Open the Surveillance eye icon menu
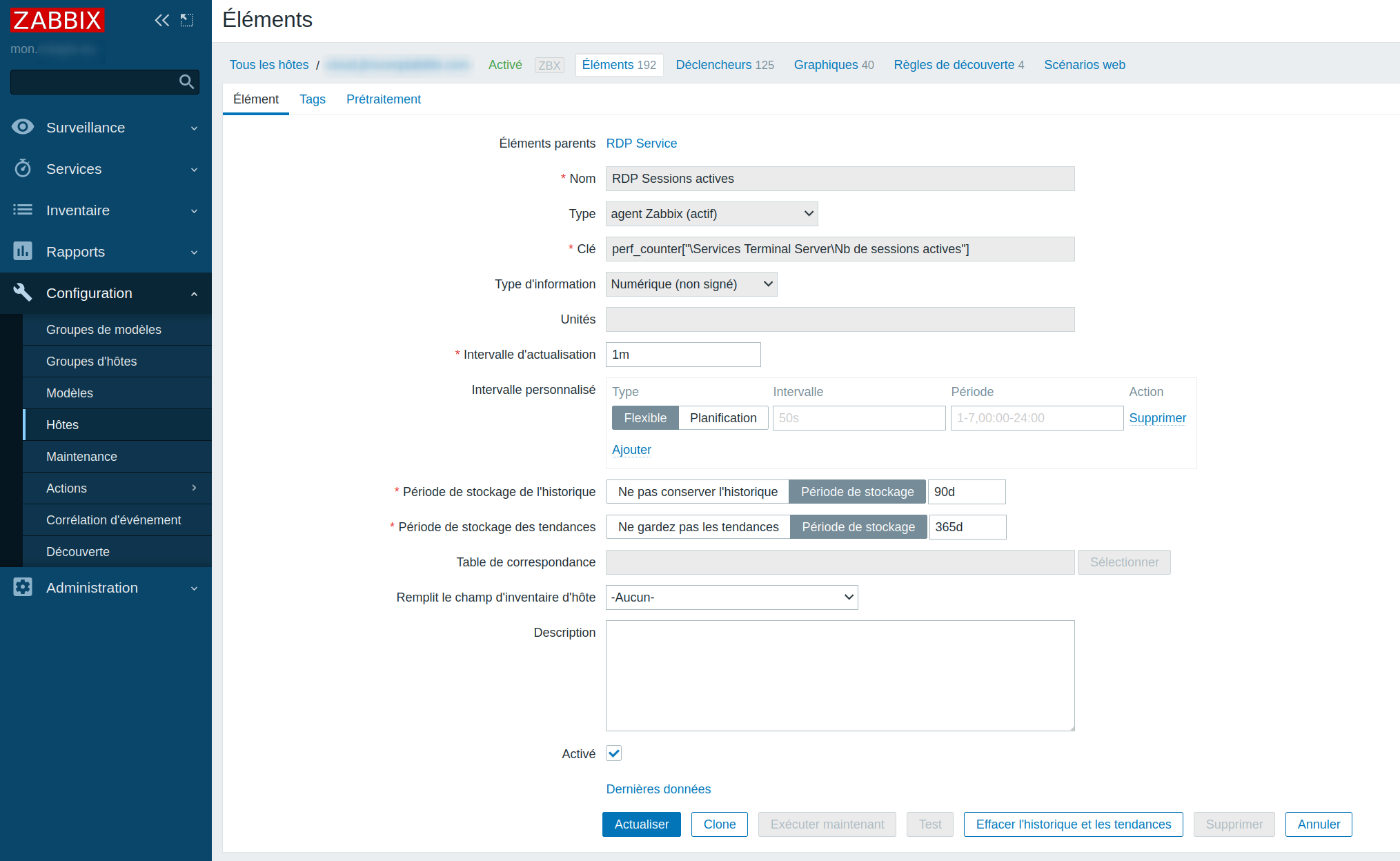This screenshot has width=1400, height=861. pos(23,127)
